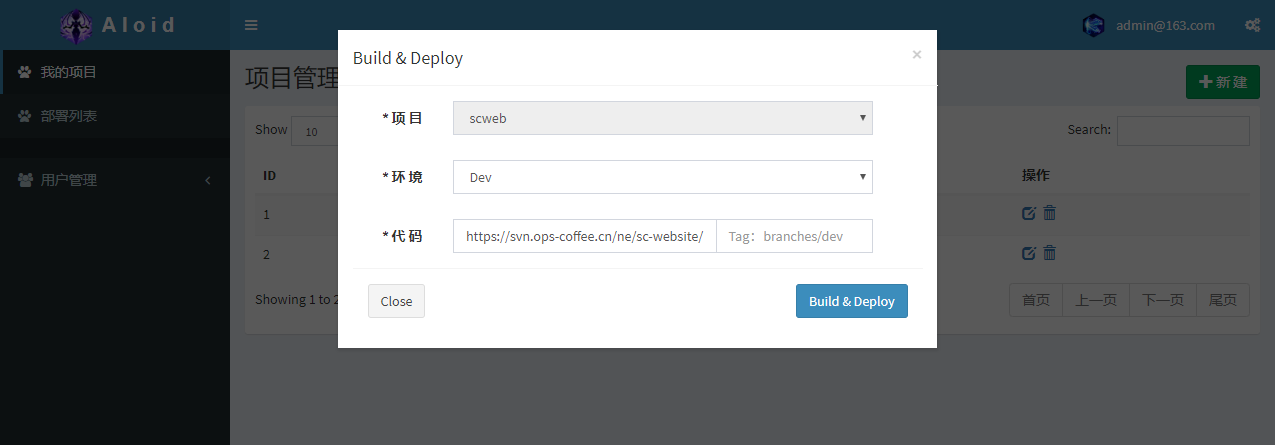Click the trash delete icon in row 2
1275x445 pixels.
(1049, 253)
